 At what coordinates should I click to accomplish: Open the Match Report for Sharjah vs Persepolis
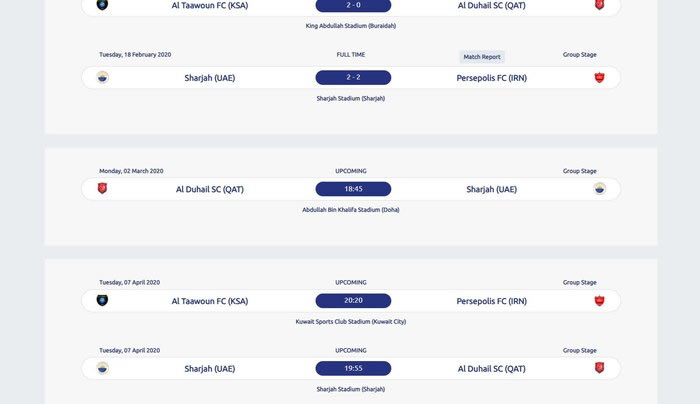point(482,57)
